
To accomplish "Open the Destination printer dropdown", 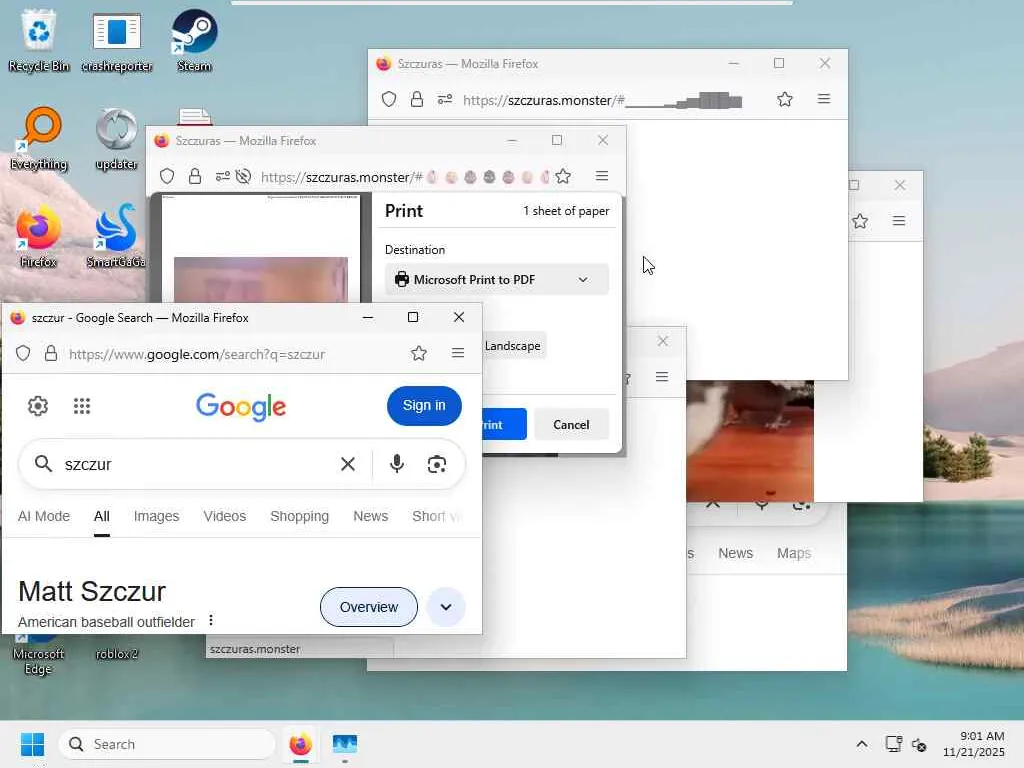I will 496,280.
